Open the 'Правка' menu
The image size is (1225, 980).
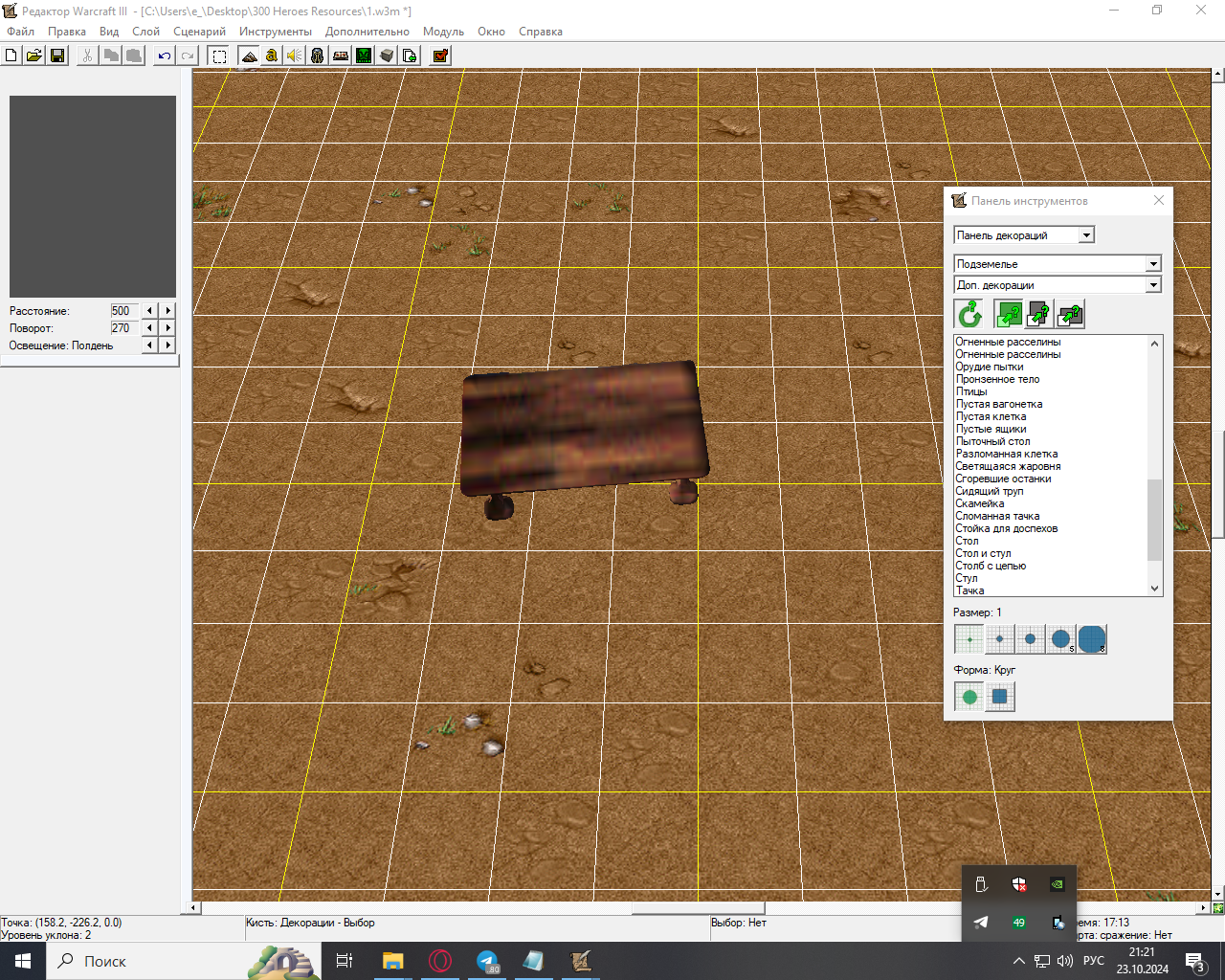pos(67,32)
